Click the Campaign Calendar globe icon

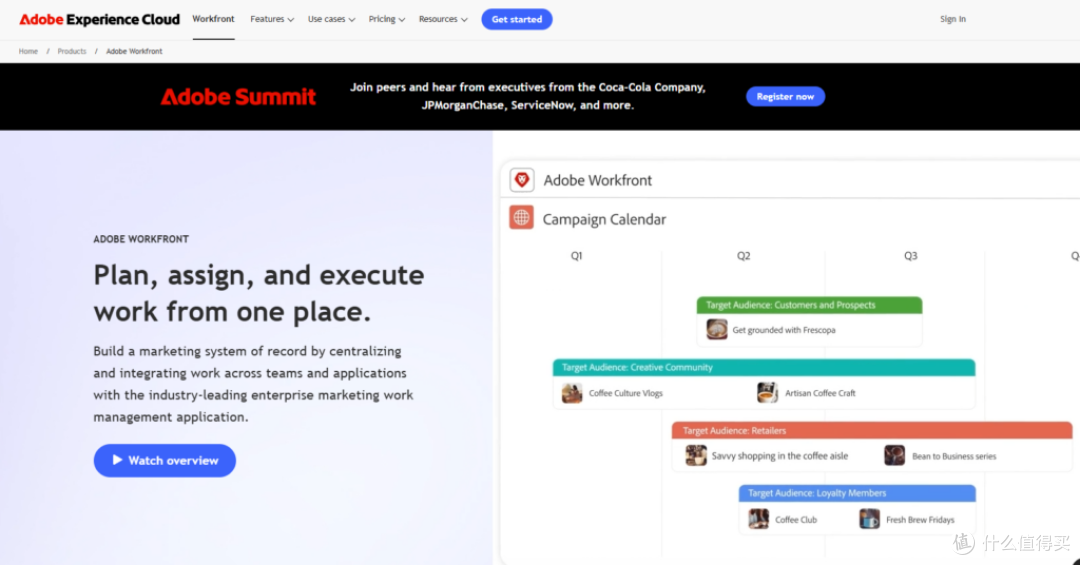pos(521,218)
